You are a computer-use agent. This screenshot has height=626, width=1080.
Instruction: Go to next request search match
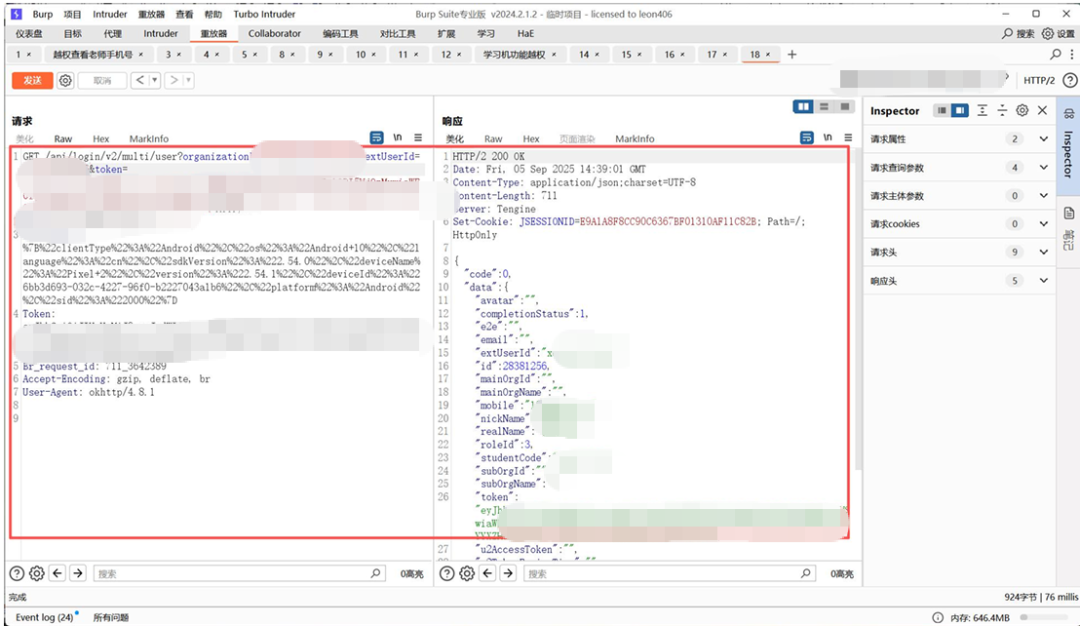pos(78,573)
